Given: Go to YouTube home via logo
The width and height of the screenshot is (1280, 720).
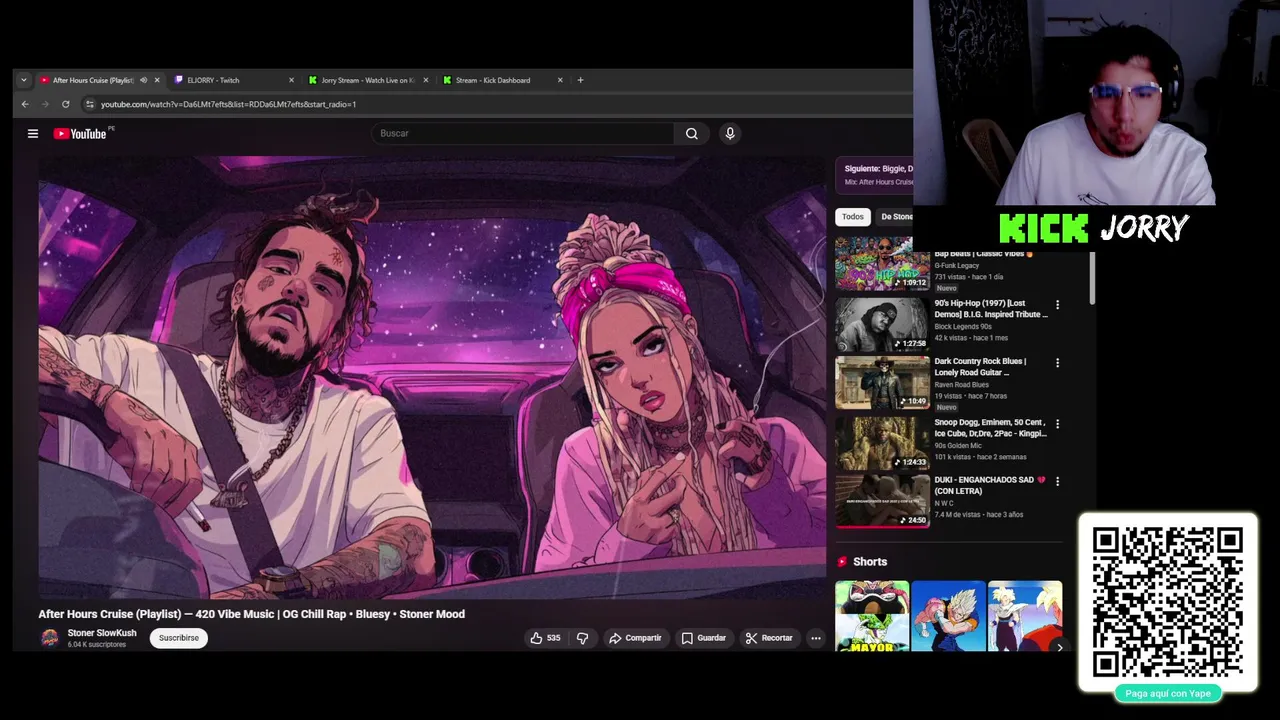Looking at the screenshot, I should click(80, 133).
